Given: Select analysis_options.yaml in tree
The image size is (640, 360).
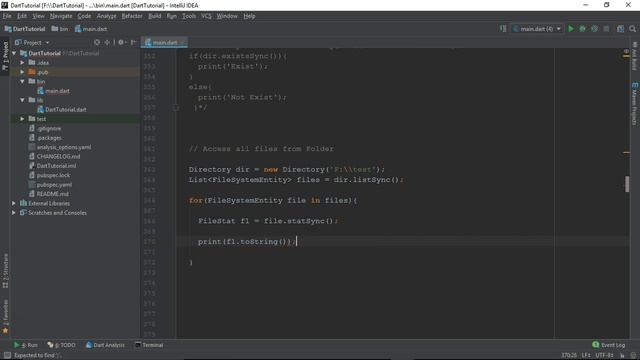Looking at the screenshot, I should pos(60,147).
